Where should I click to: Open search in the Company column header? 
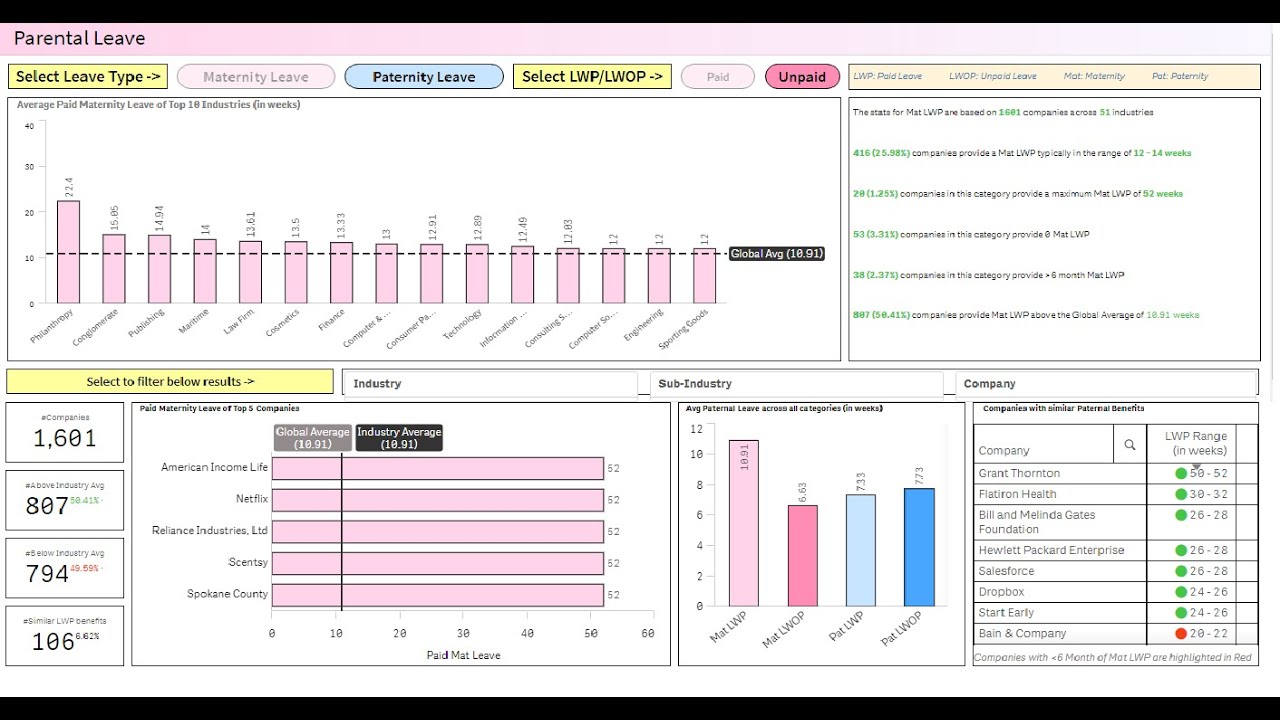[x=1130, y=445]
